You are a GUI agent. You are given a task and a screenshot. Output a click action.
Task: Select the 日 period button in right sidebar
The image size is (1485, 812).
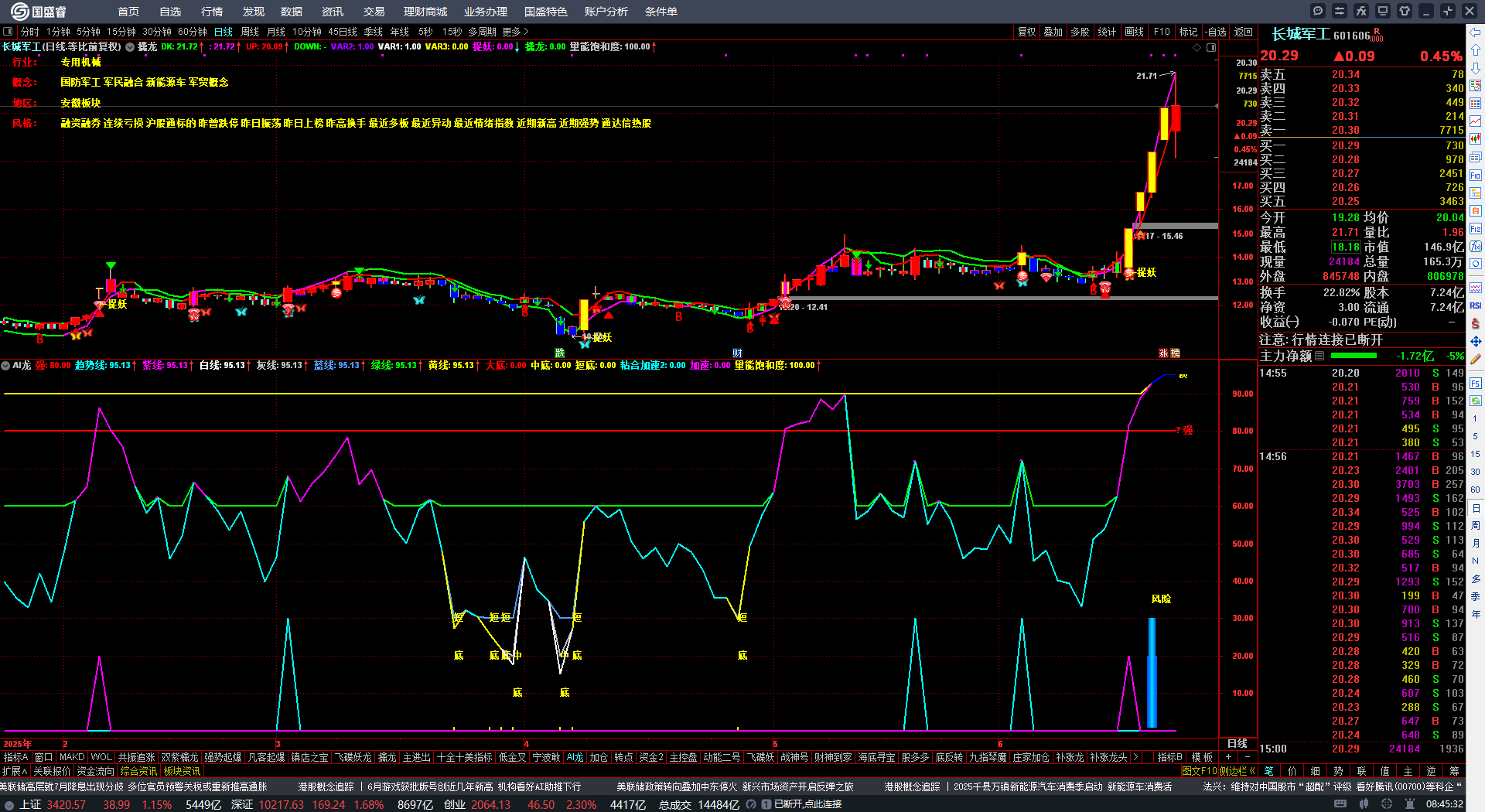coord(1476,508)
